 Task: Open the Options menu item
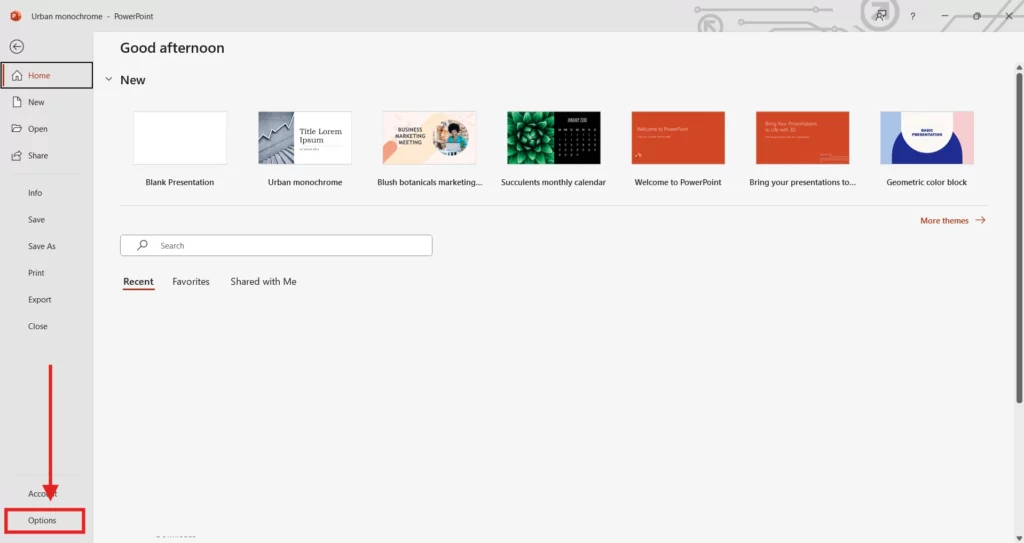coord(43,520)
